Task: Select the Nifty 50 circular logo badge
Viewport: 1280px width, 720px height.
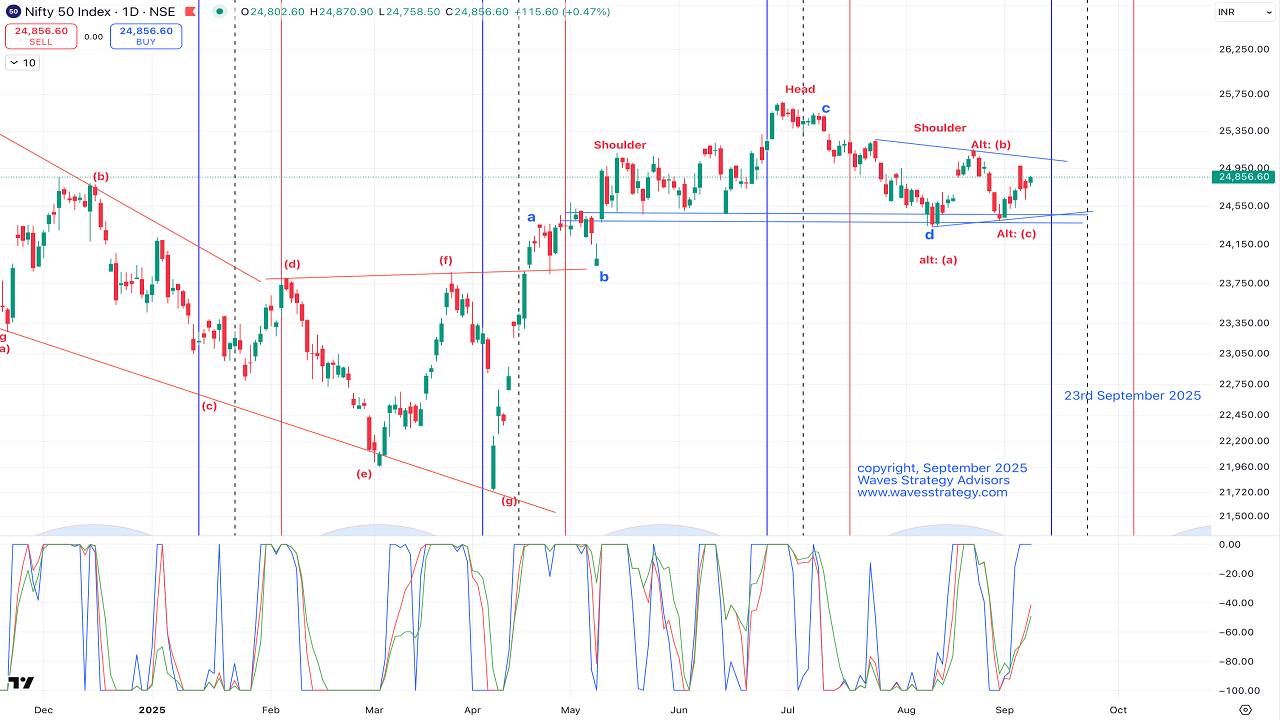Action: coord(14,13)
